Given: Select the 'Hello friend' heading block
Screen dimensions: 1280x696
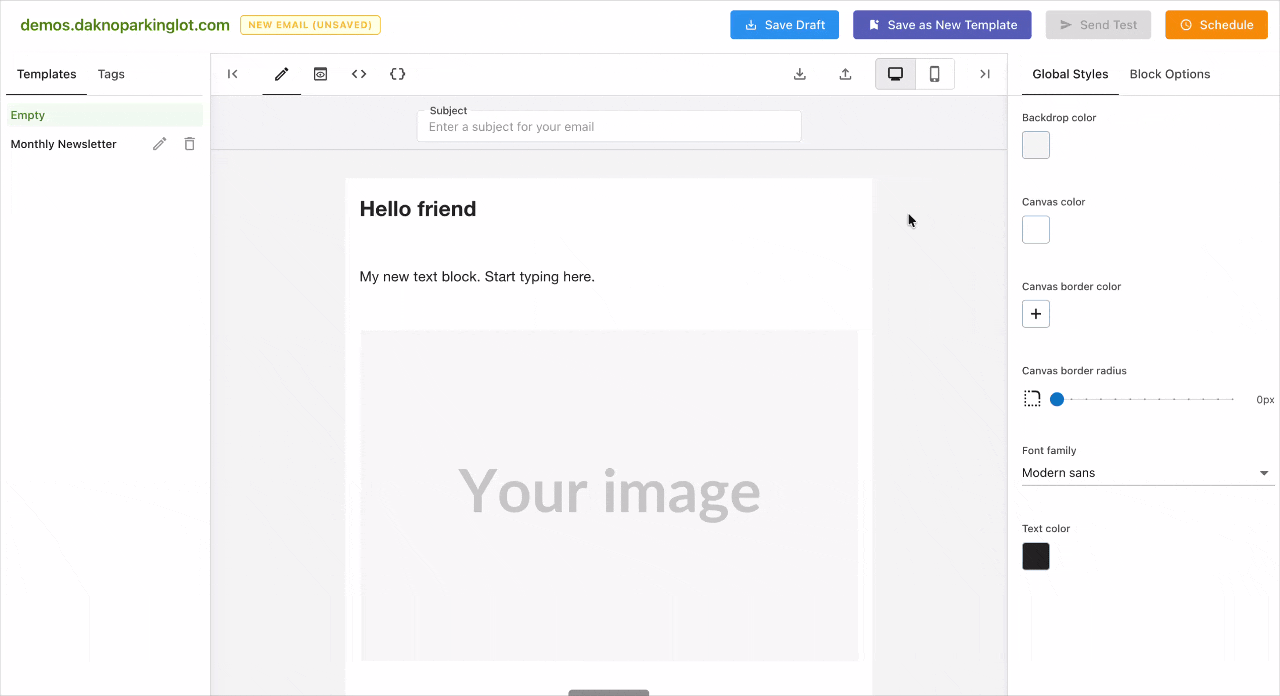Looking at the screenshot, I should pyautogui.click(x=418, y=209).
